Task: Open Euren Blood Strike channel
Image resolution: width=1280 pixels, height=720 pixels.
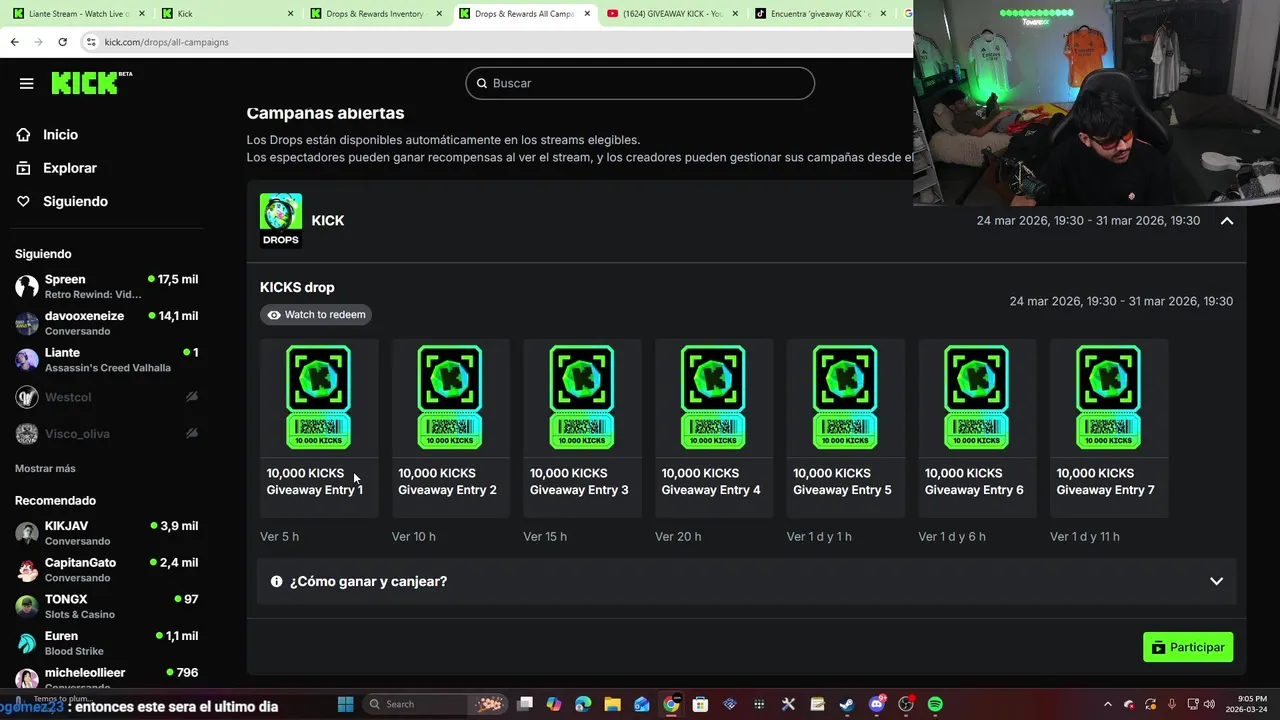Action: click(x=106, y=643)
